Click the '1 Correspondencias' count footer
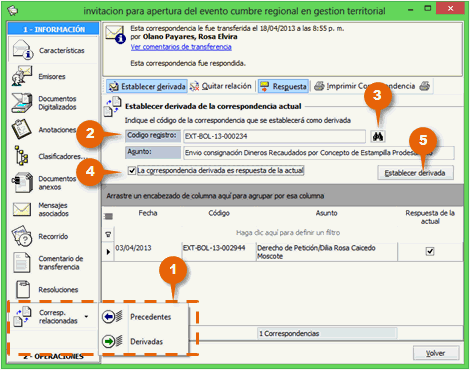Viewport: 470px width, 370px height. 327,333
